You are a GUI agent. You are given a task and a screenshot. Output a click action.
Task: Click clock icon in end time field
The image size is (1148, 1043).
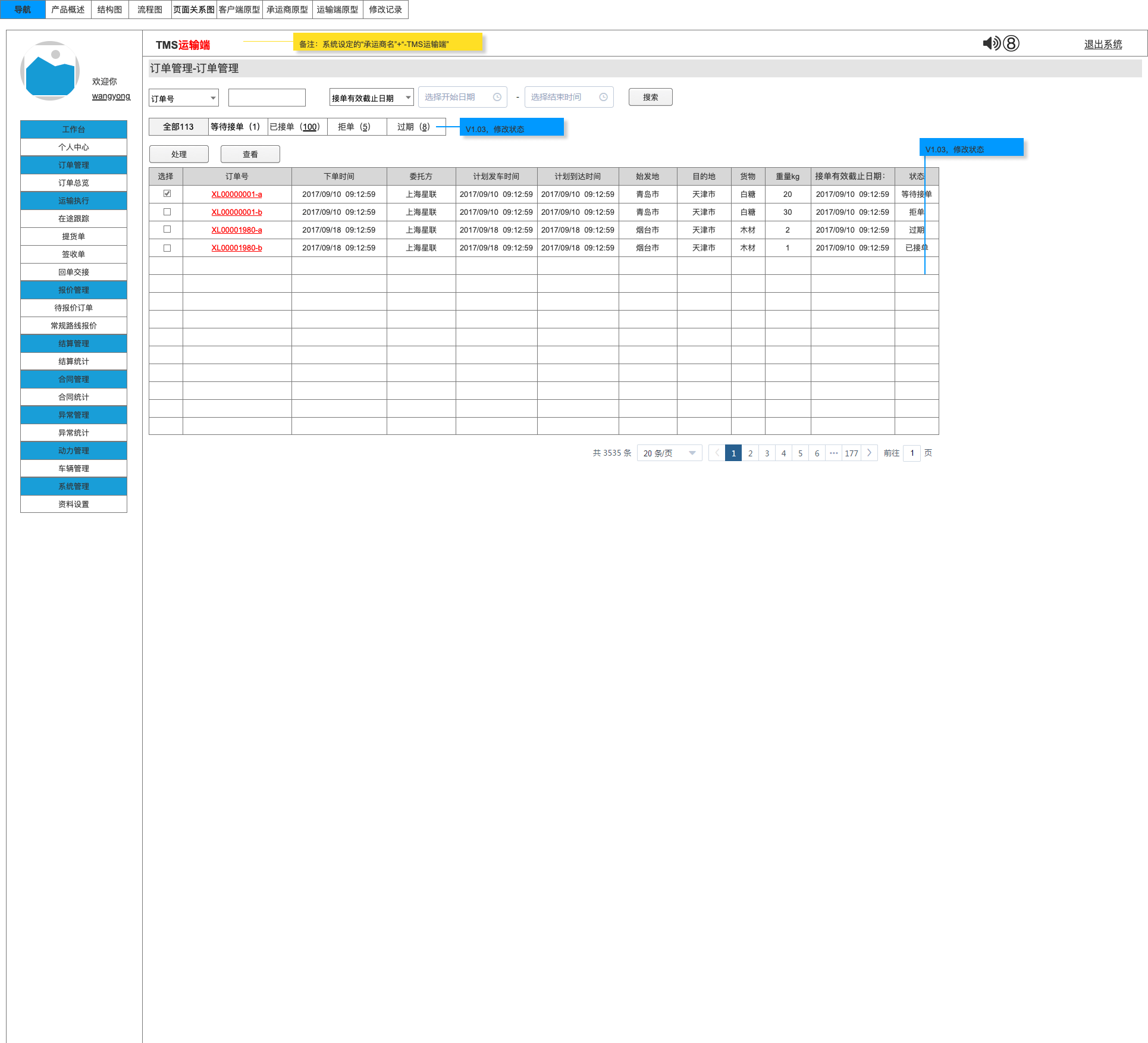click(603, 97)
